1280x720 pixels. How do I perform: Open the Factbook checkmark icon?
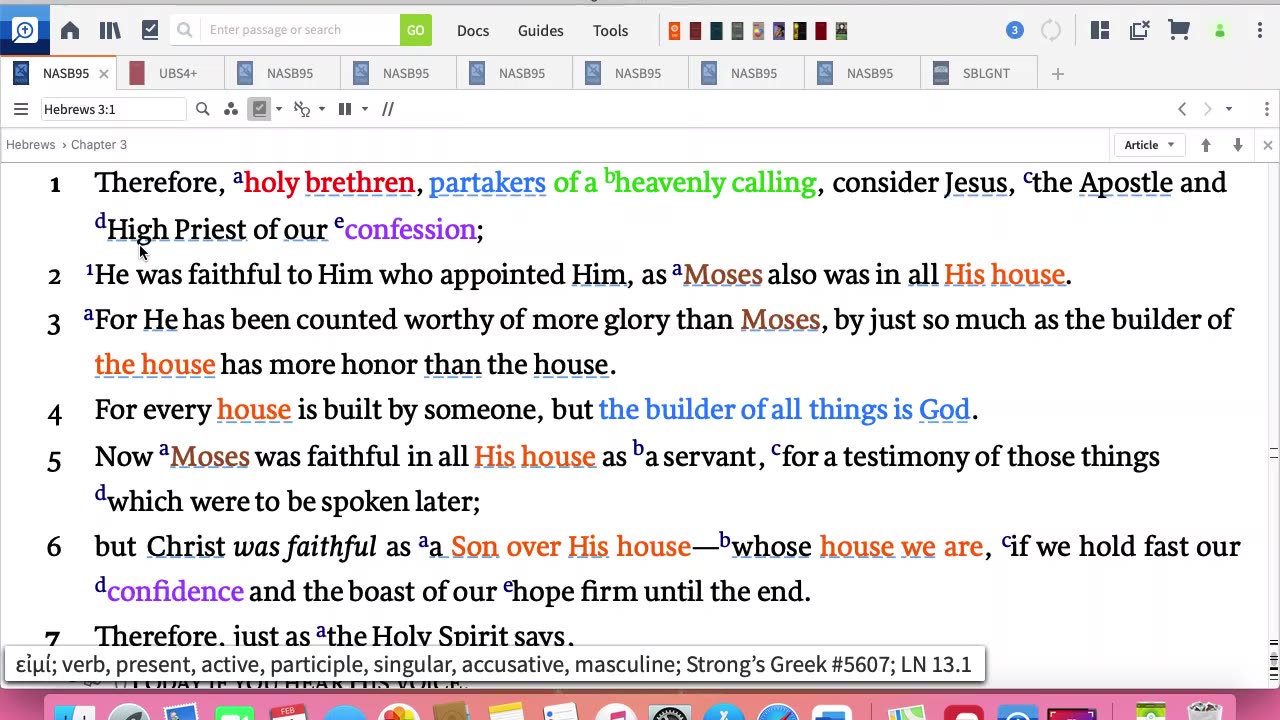[150, 30]
